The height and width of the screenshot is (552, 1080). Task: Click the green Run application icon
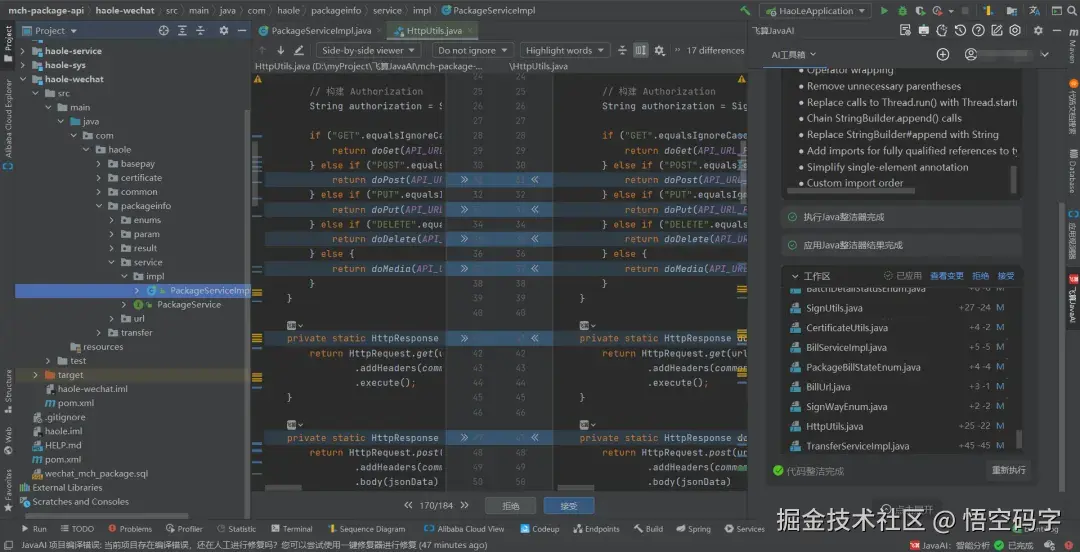coord(883,11)
